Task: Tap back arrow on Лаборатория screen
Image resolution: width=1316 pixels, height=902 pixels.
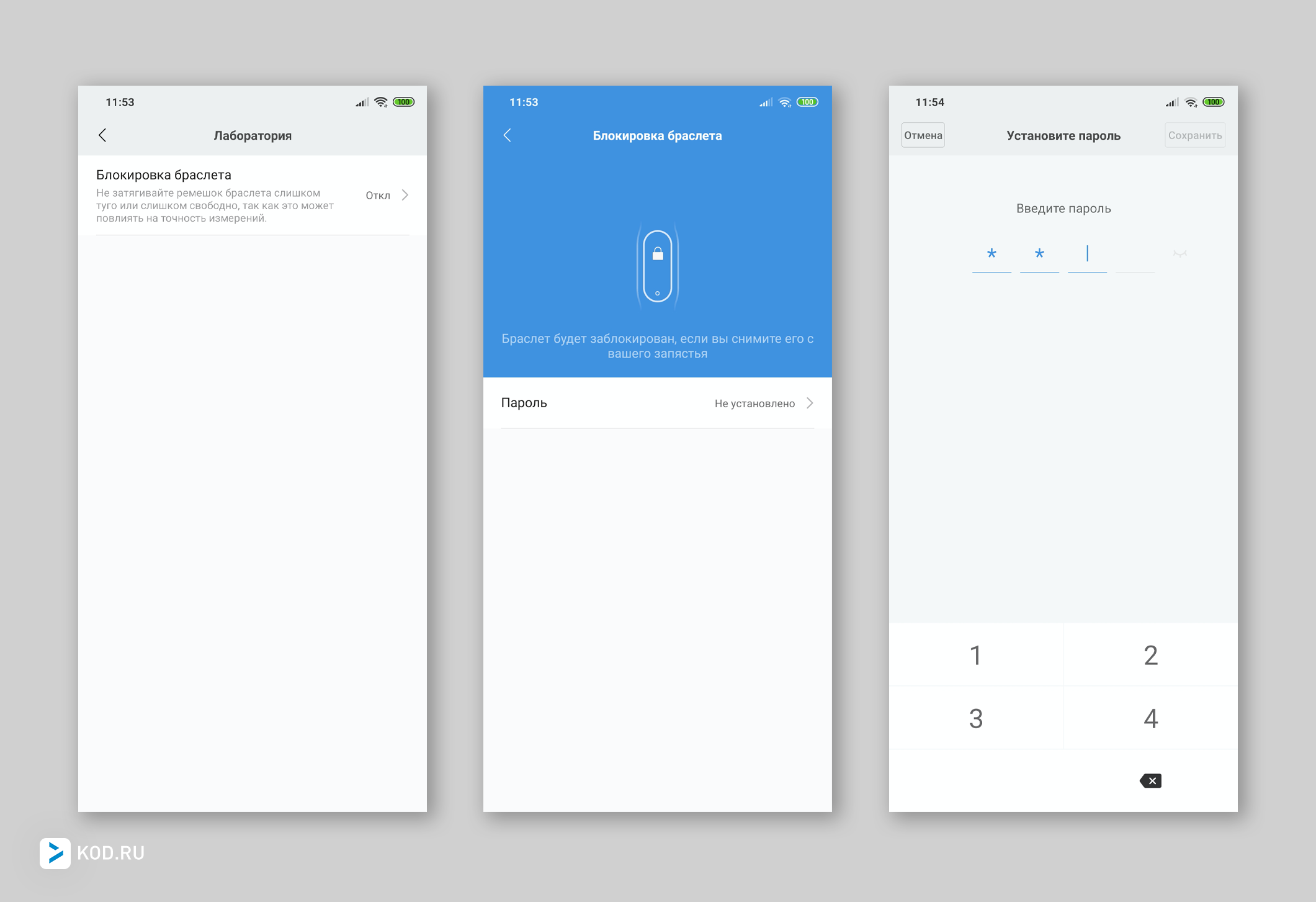Action: pyautogui.click(x=103, y=135)
